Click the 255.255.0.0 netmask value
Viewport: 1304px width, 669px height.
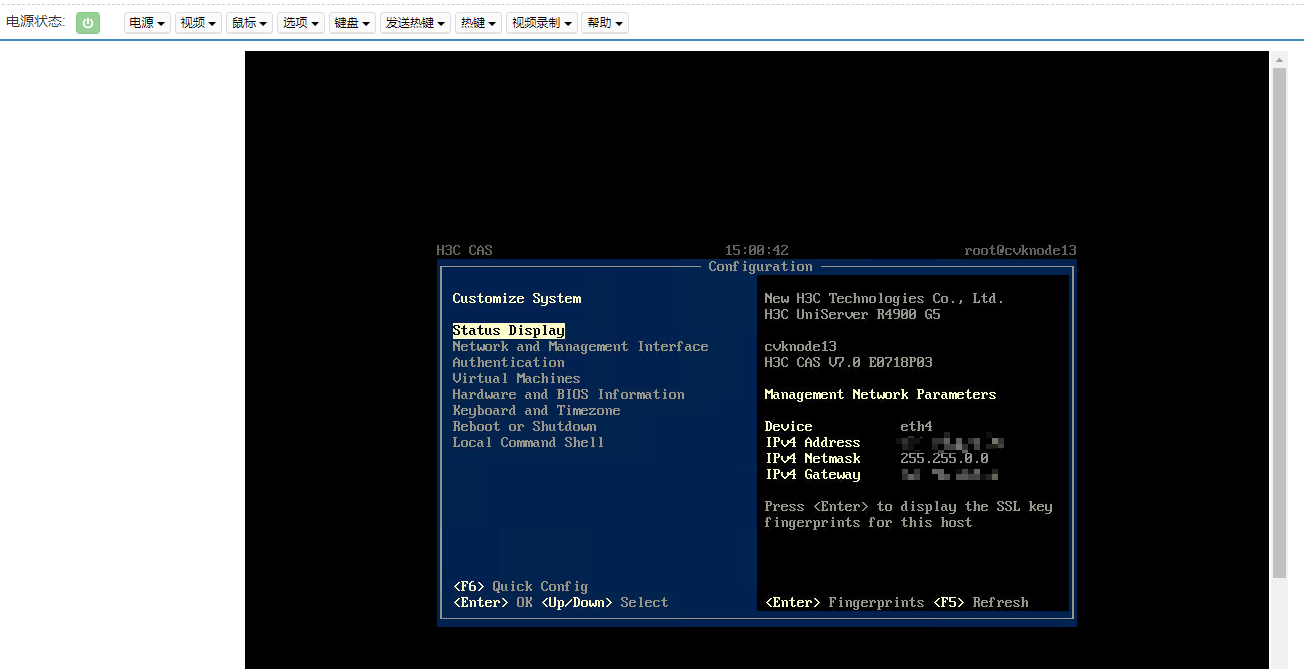click(944, 459)
